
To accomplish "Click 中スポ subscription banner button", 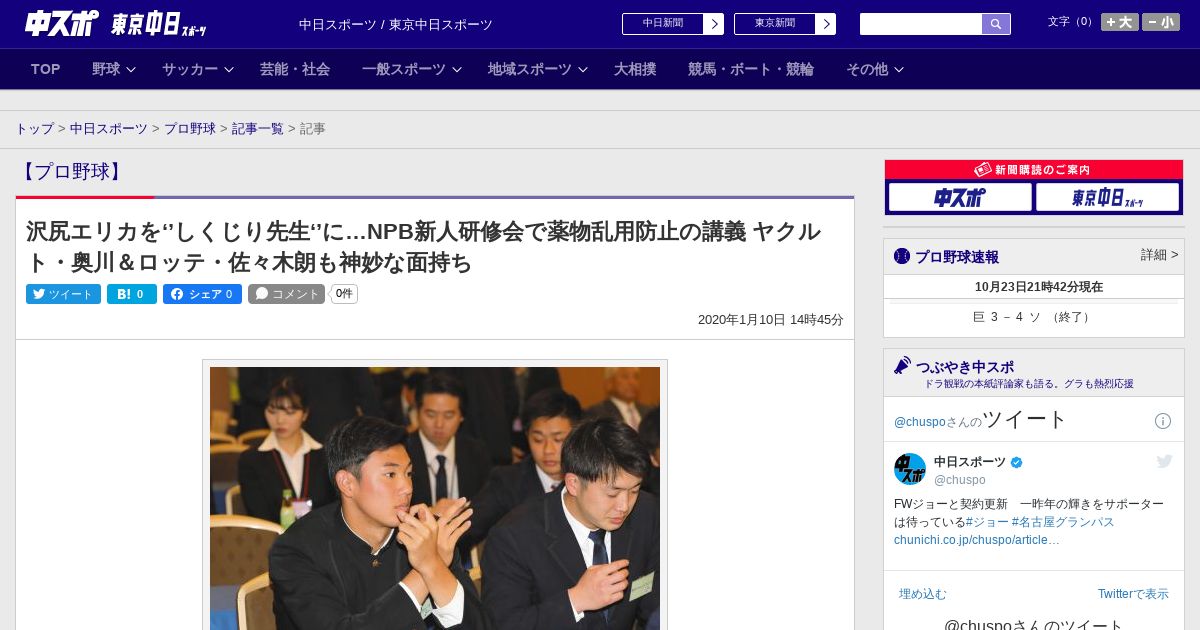I will [x=960, y=198].
